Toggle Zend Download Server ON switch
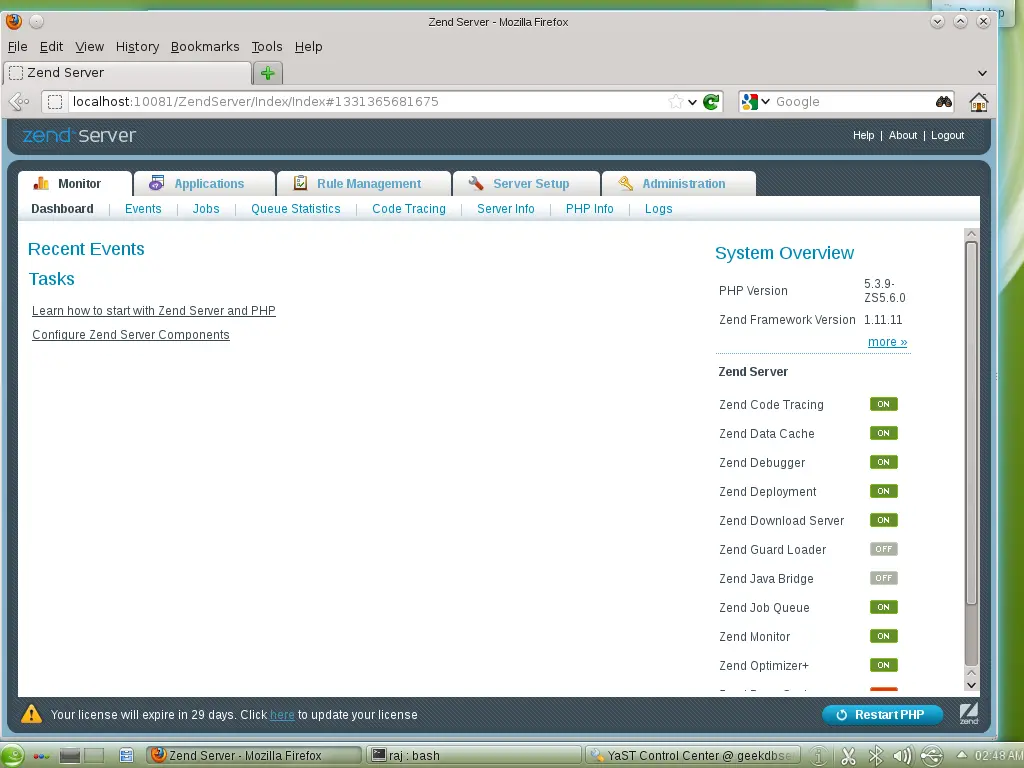 click(884, 520)
